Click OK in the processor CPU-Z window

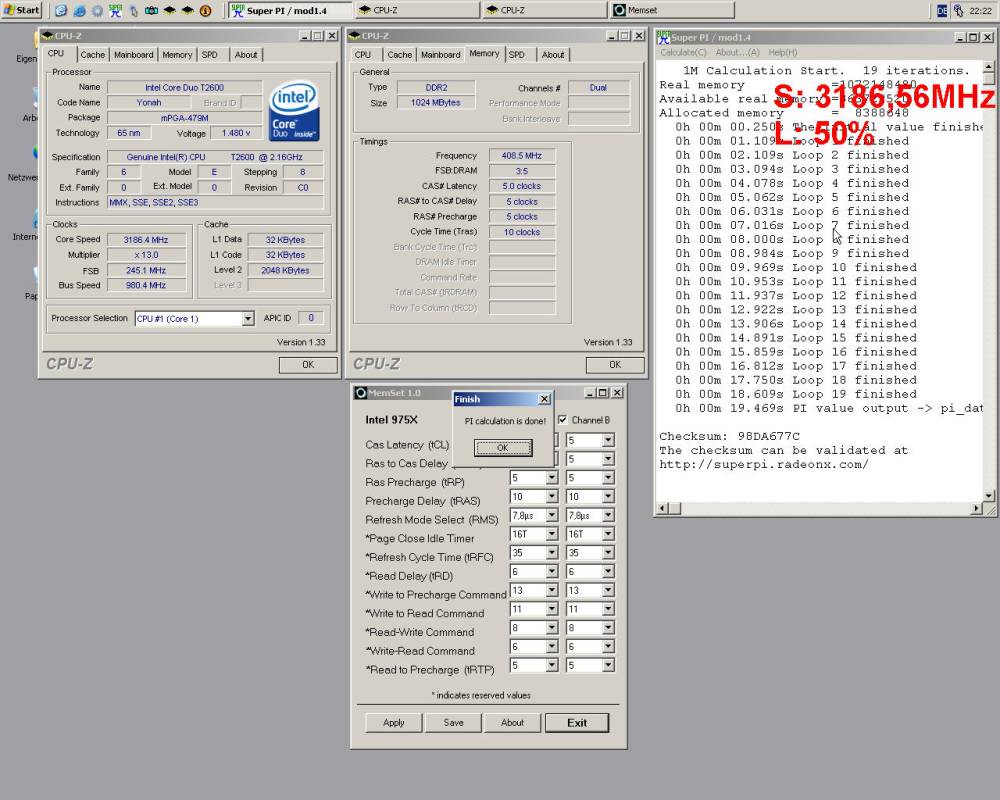pyautogui.click(x=308, y=365)
